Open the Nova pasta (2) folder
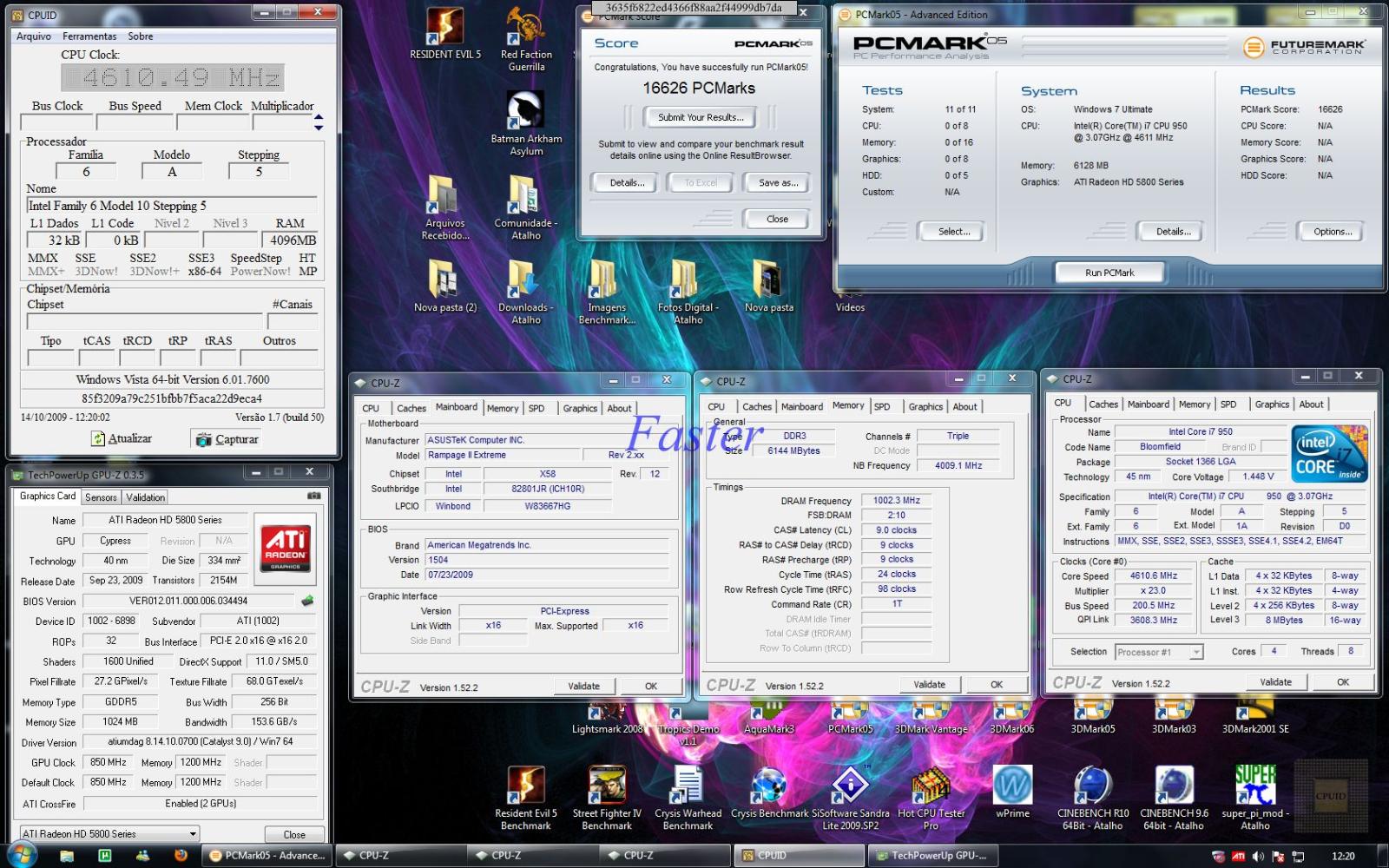The image size is (1389, 868). click(x=444, y=286)
